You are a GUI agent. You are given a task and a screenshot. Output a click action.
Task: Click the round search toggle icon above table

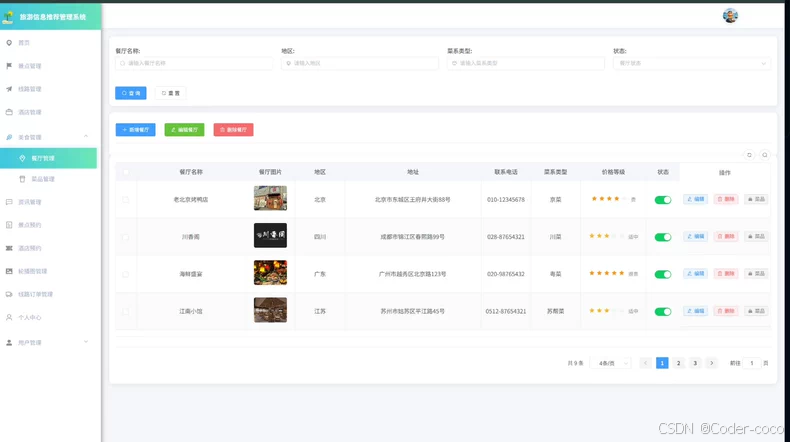coord(765,155)
